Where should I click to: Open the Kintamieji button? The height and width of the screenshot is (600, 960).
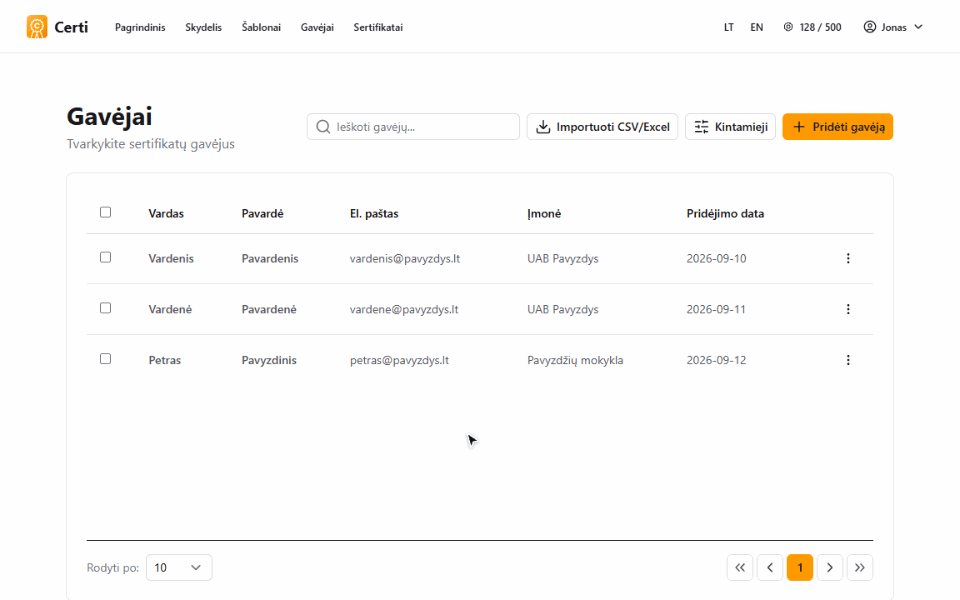click(x=730, y=127)
